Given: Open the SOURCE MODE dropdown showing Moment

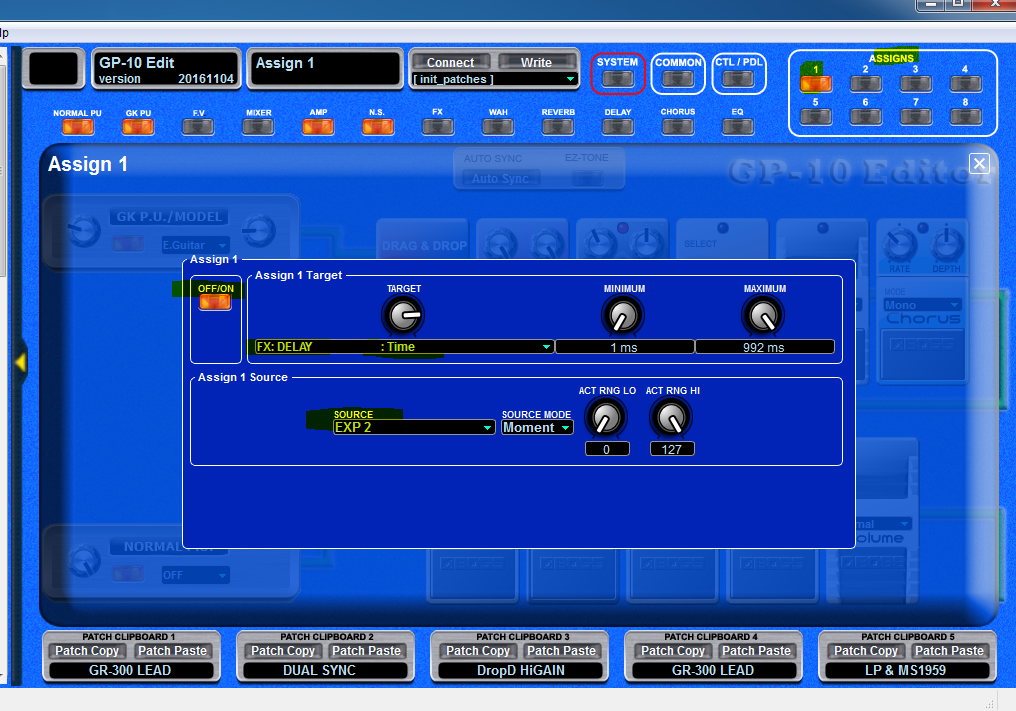Looking at the screenshot, I should pyautogui.click(x=537, y=427).
